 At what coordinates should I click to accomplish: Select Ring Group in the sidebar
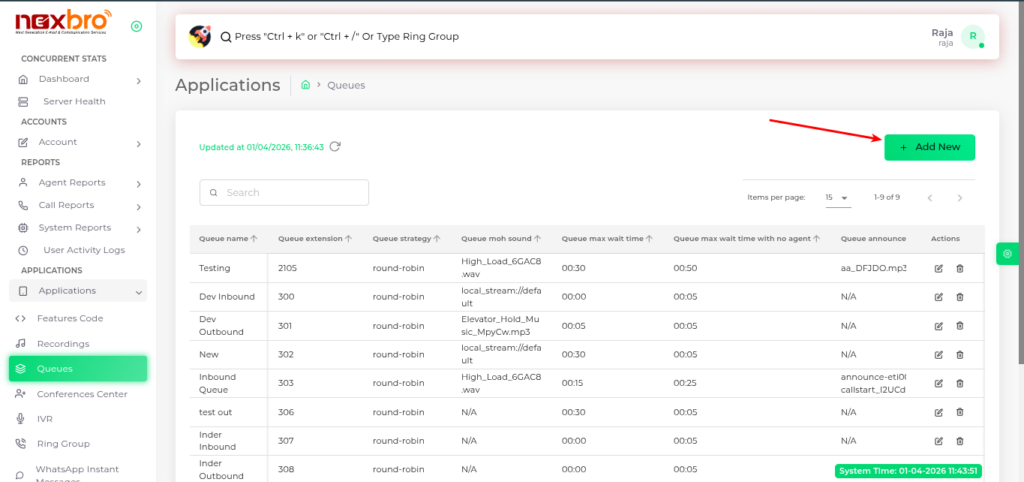pos(63,444)
